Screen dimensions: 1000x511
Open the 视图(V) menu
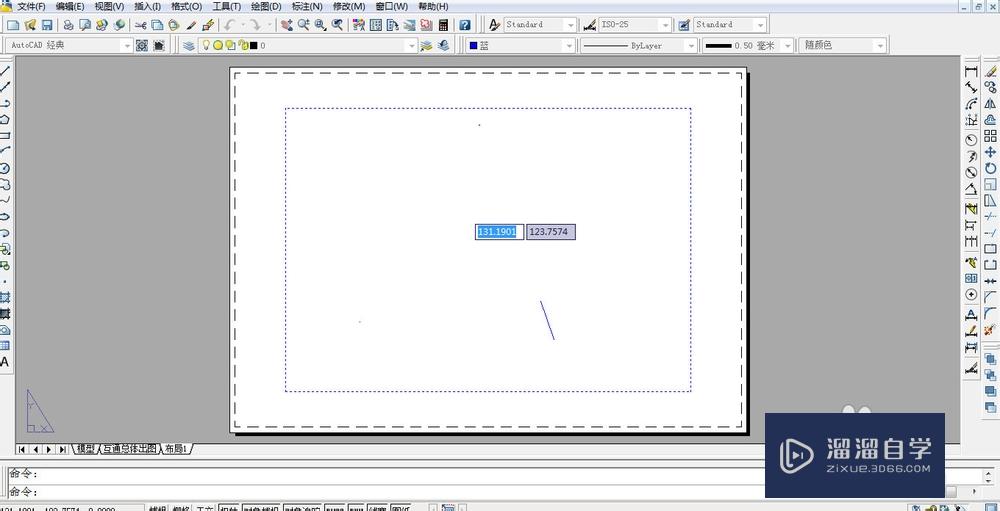[x=109, y=6]
